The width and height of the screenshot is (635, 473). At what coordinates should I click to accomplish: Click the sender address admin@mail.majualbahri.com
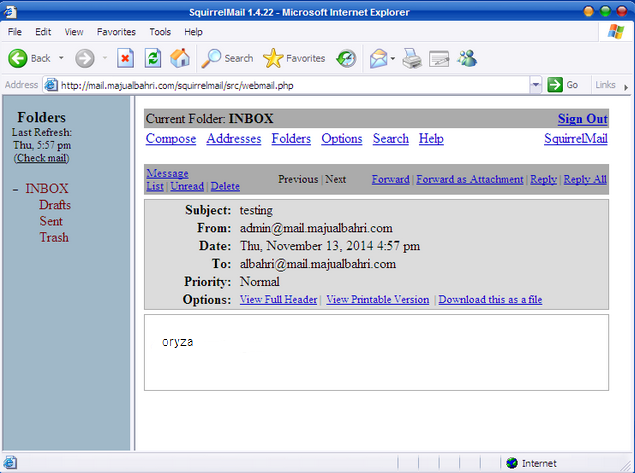[316, 228]
